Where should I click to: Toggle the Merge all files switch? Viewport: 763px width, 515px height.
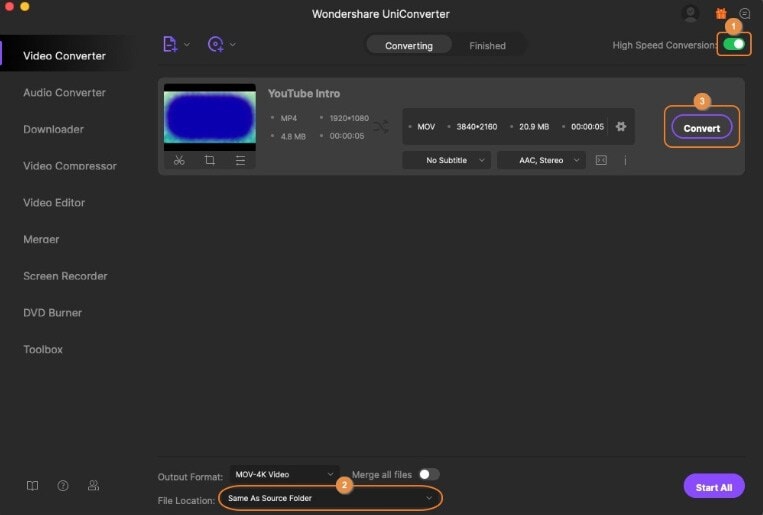(429, 474)
